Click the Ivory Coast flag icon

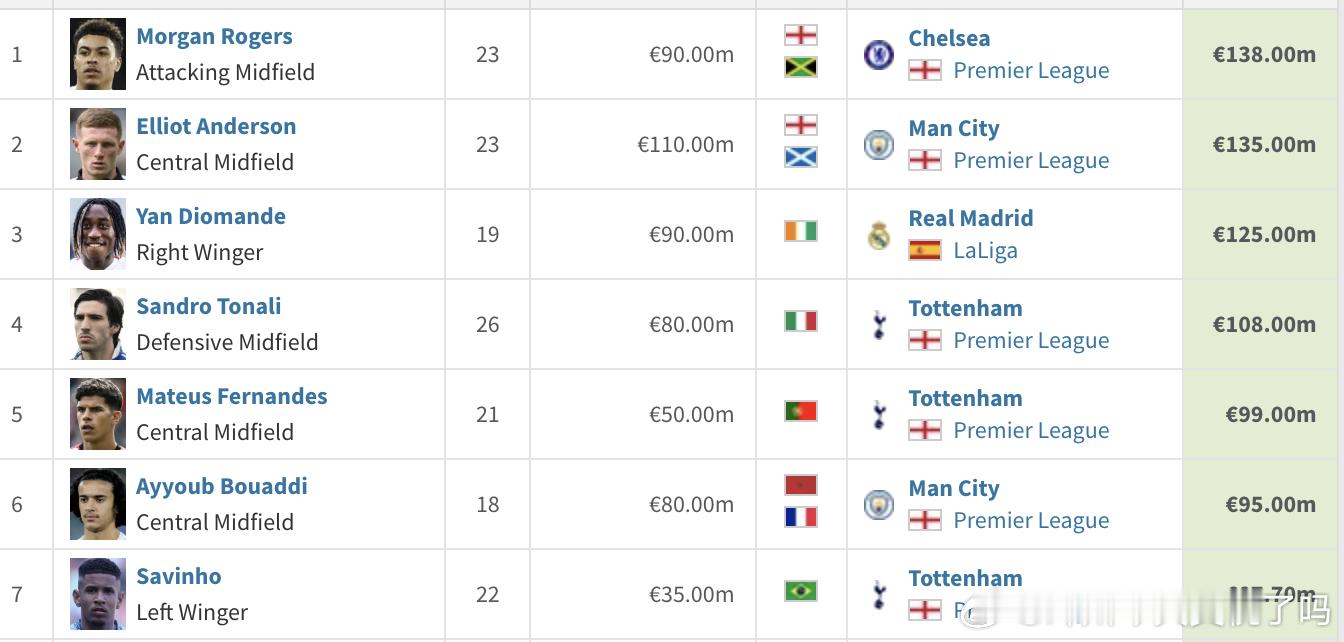tap(801, 231)
